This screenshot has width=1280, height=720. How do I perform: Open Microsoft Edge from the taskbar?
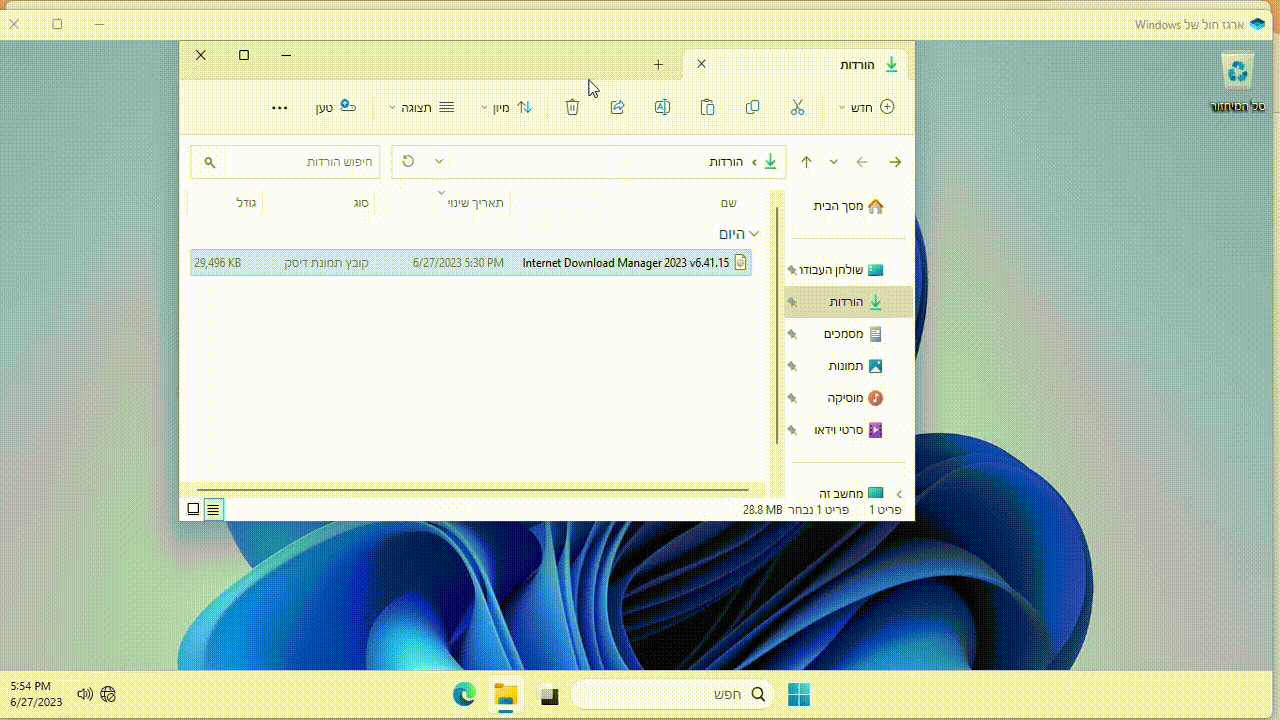click(464, 695)
